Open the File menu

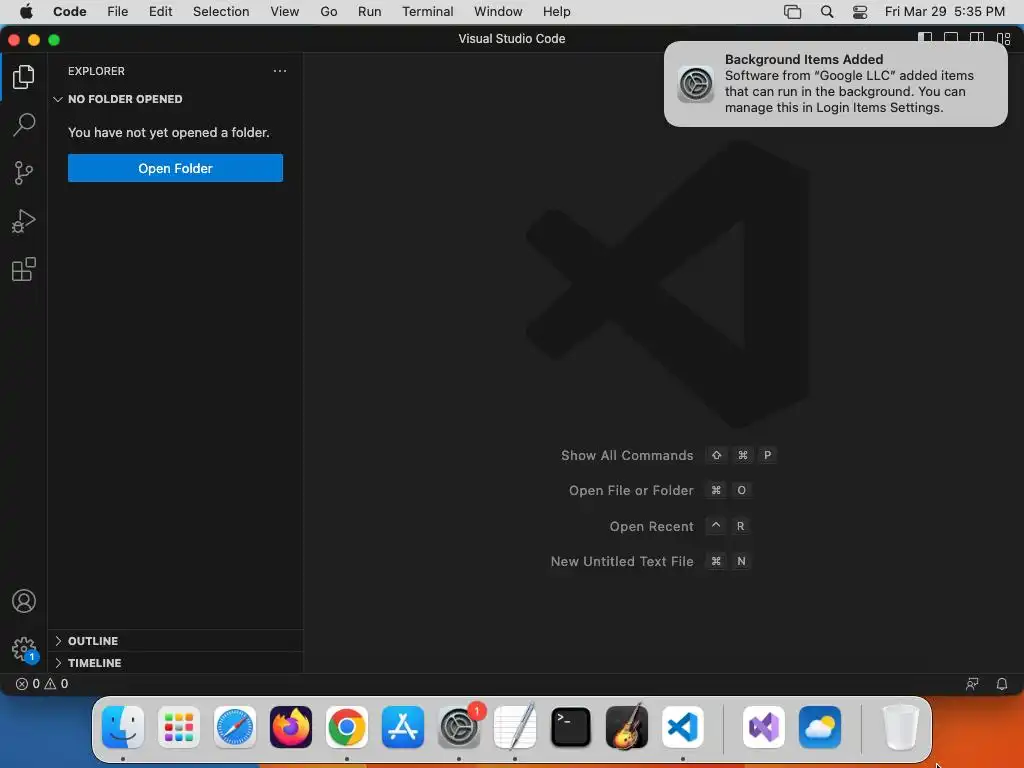coord(118,12)
